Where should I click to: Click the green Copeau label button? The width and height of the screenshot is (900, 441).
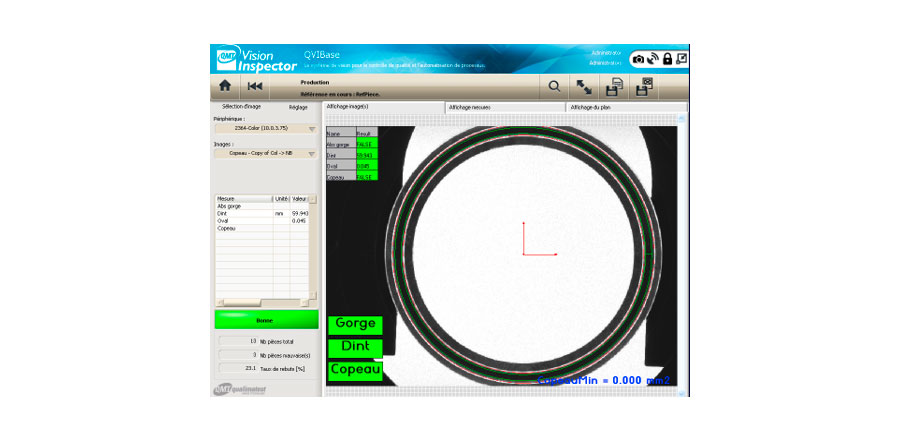pyautogui.click(x=355, y=370)
